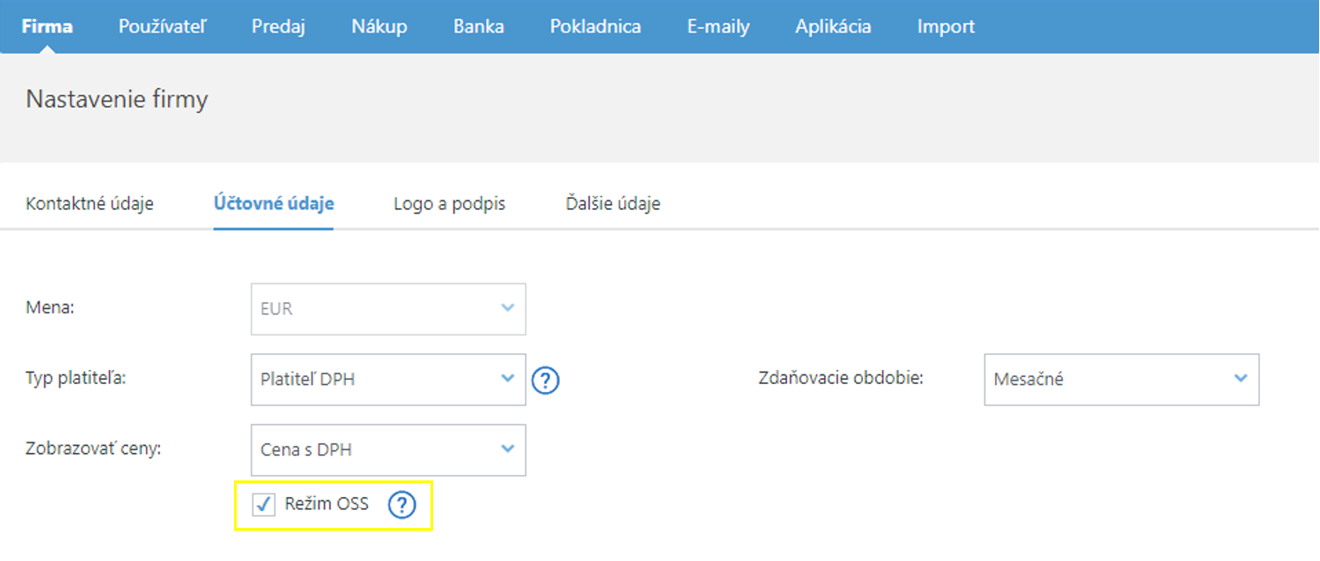Viewport: 1320px width, 561px height.
Task: Switch to the Kontaktné údaje tab
Action: tap(89, 204)
